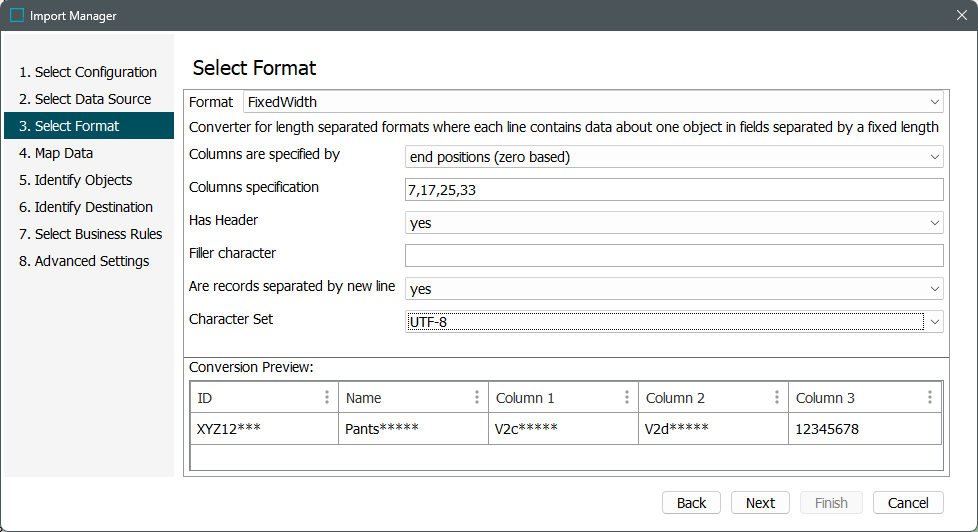Open the 'Columns are specified by' dropdown
The width and height of the screenshot is (978, 532).
point(934,157)
